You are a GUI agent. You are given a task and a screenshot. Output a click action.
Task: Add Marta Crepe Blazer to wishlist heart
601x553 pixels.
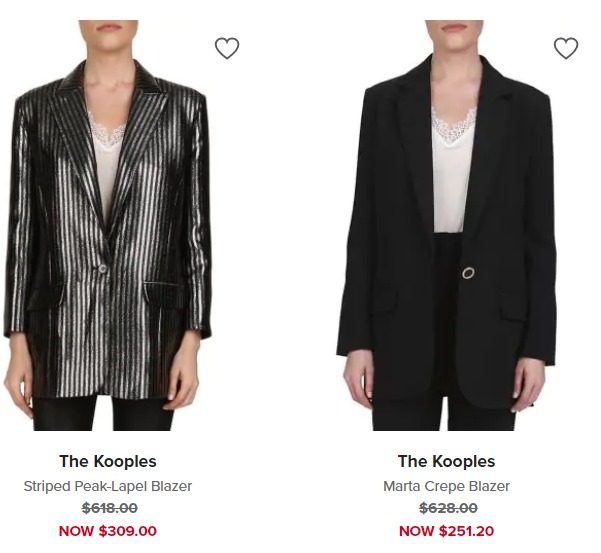tap(566, 48)
